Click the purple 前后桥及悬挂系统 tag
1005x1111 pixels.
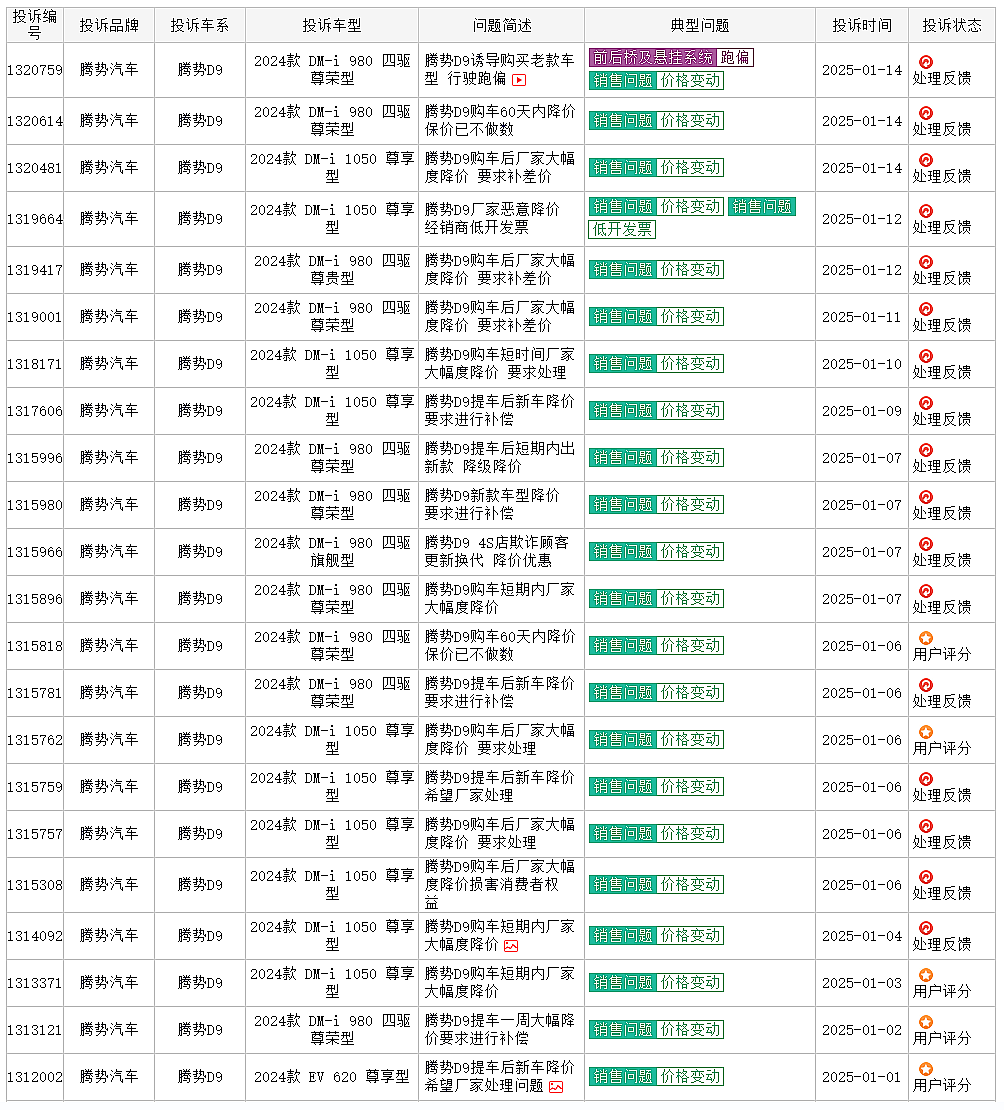(652, 57)
